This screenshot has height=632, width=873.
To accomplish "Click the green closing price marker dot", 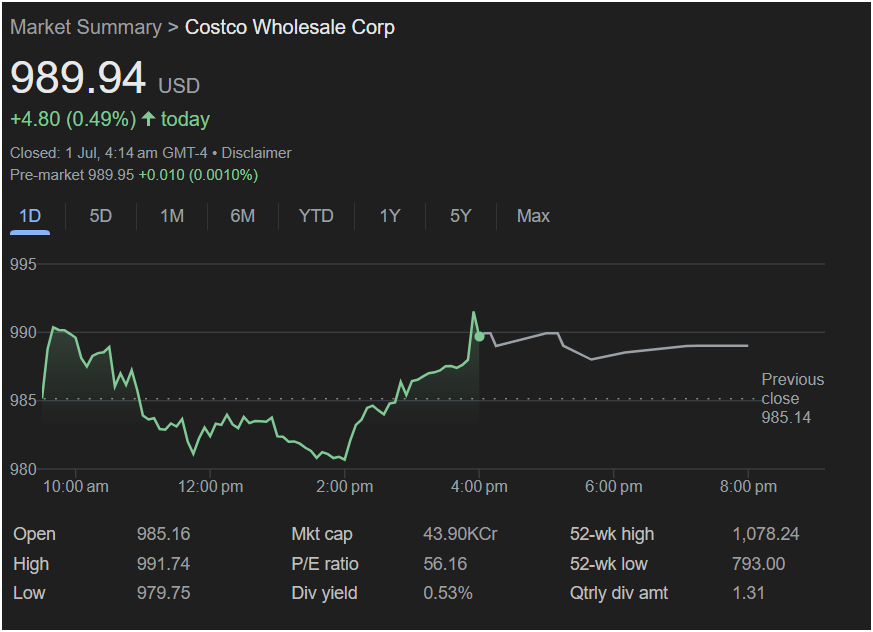I will point(479,336).
